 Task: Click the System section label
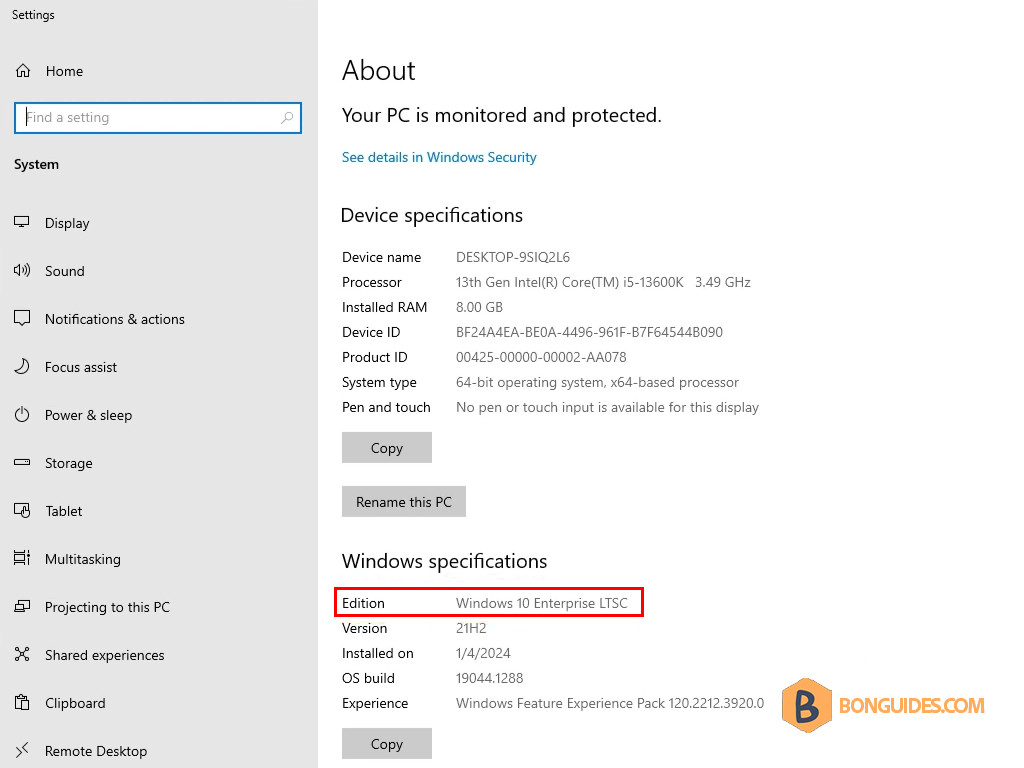(x=37, y=165)
